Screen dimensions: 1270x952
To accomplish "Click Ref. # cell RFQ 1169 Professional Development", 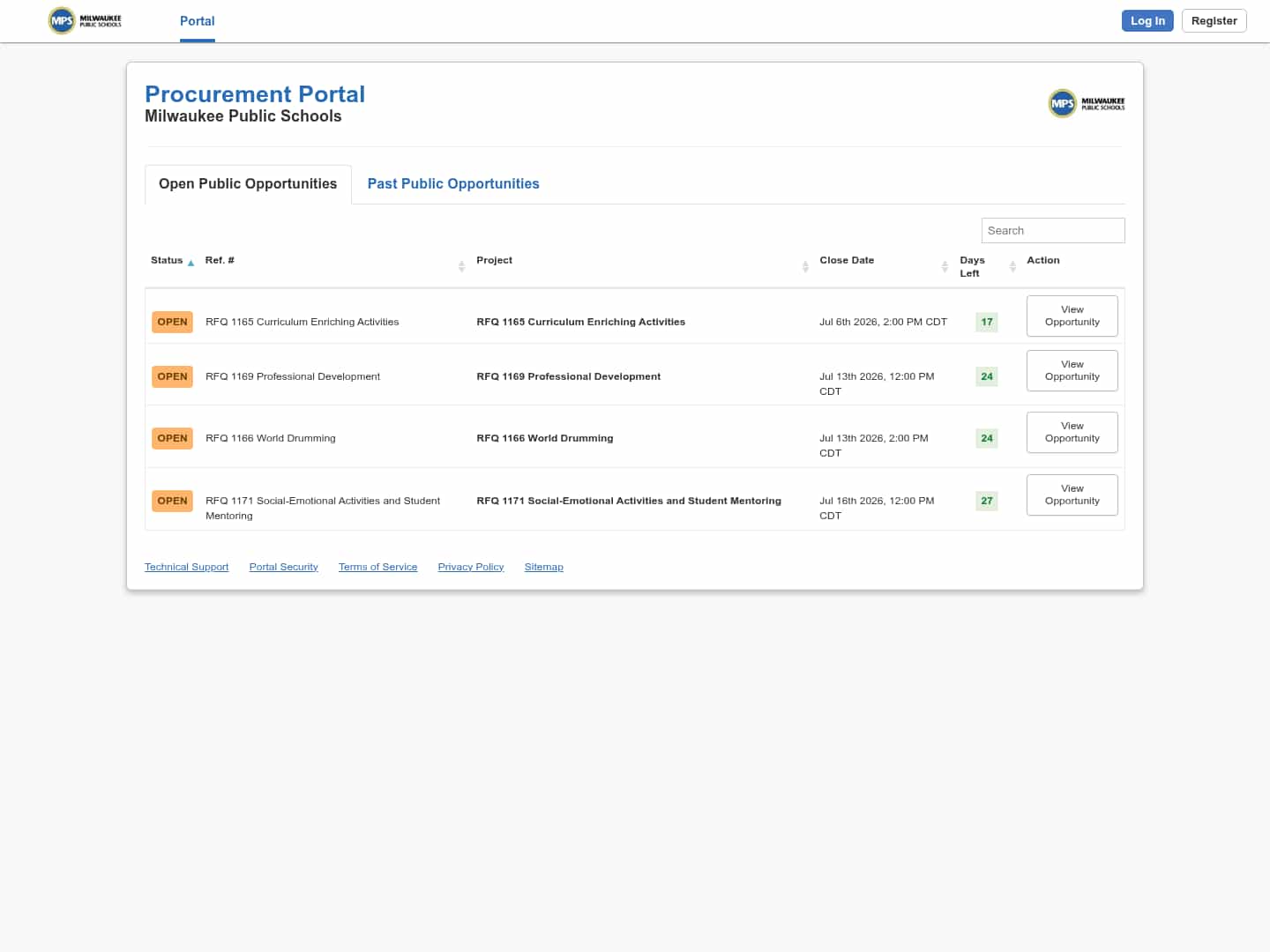I will 293,376.
